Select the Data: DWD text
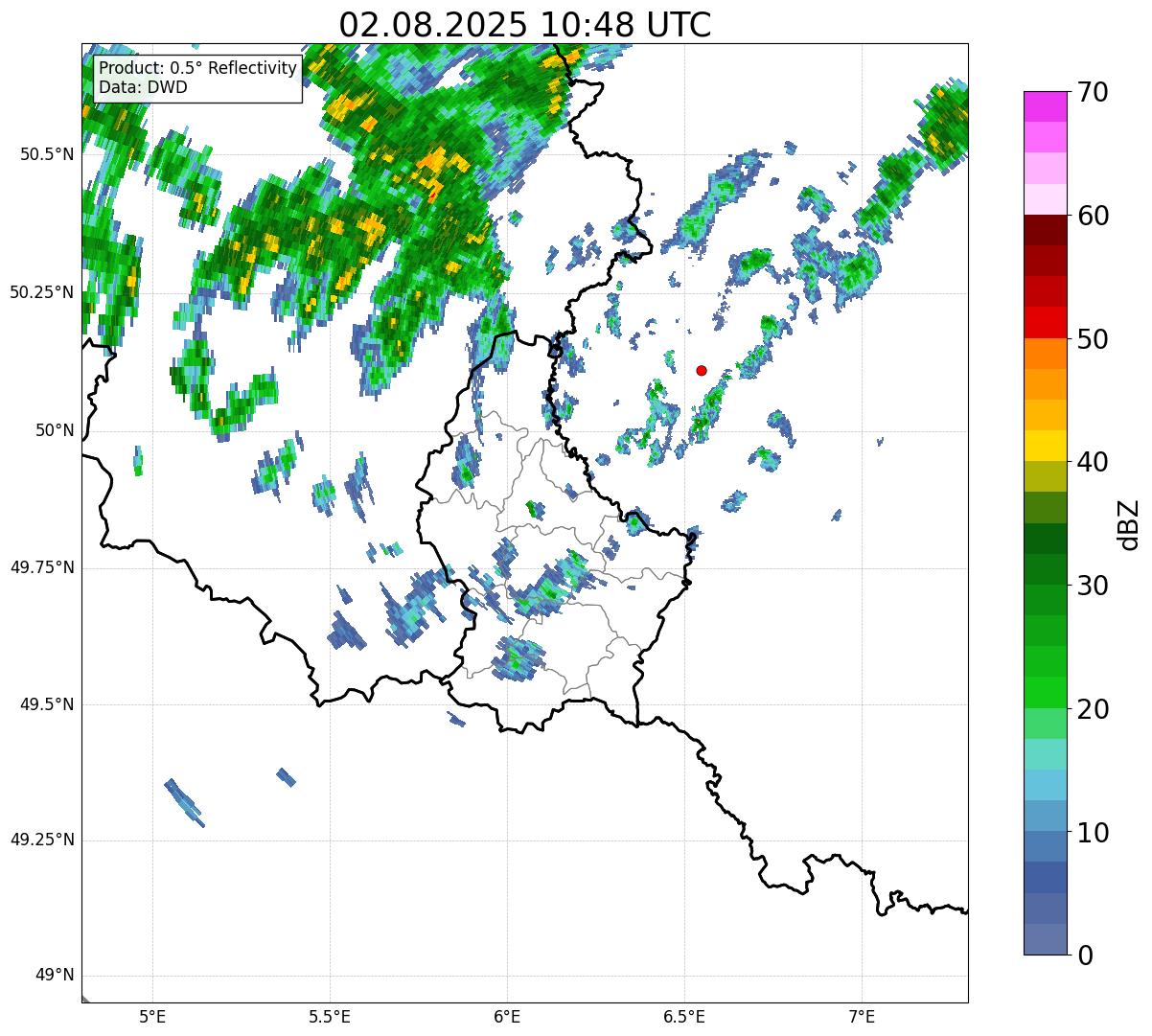This screenshot has height=1036, width=1152. (143, 87)
